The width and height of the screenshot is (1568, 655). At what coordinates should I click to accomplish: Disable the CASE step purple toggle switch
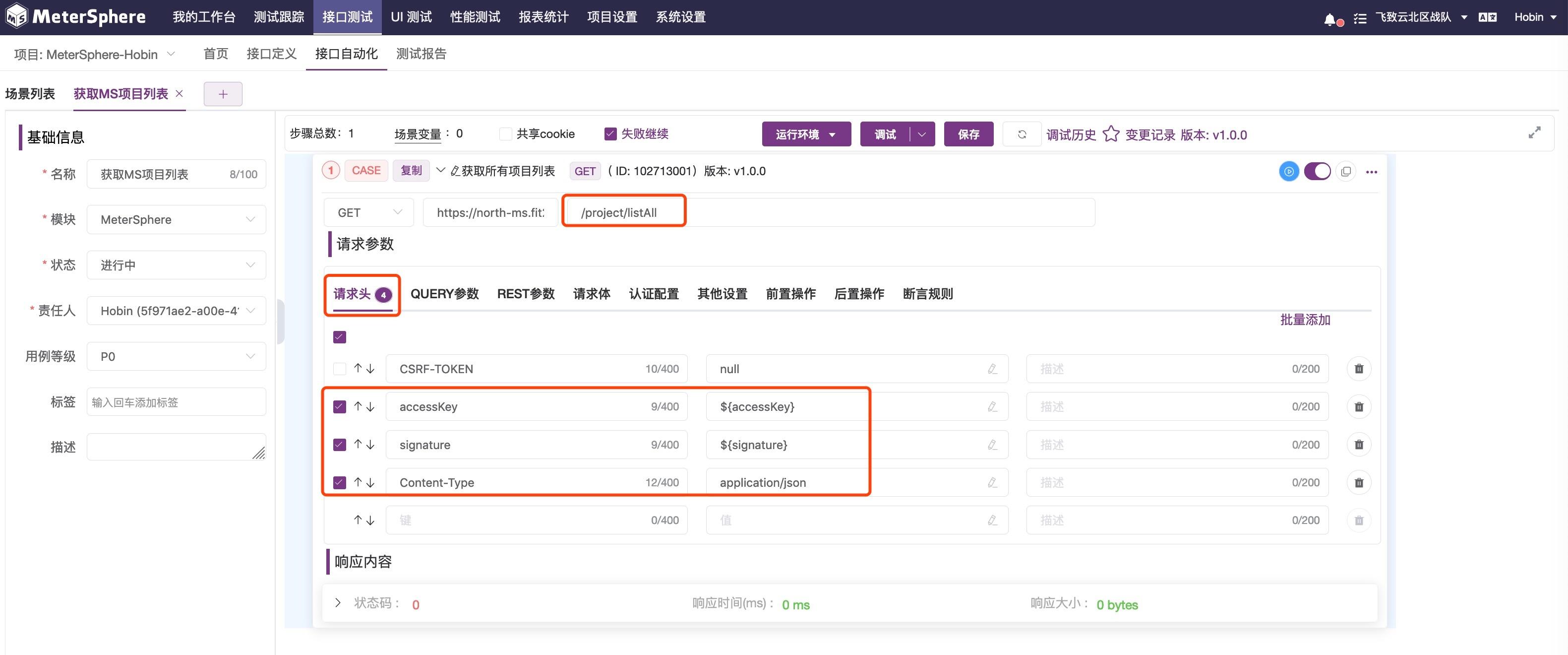coord(1317,171)
